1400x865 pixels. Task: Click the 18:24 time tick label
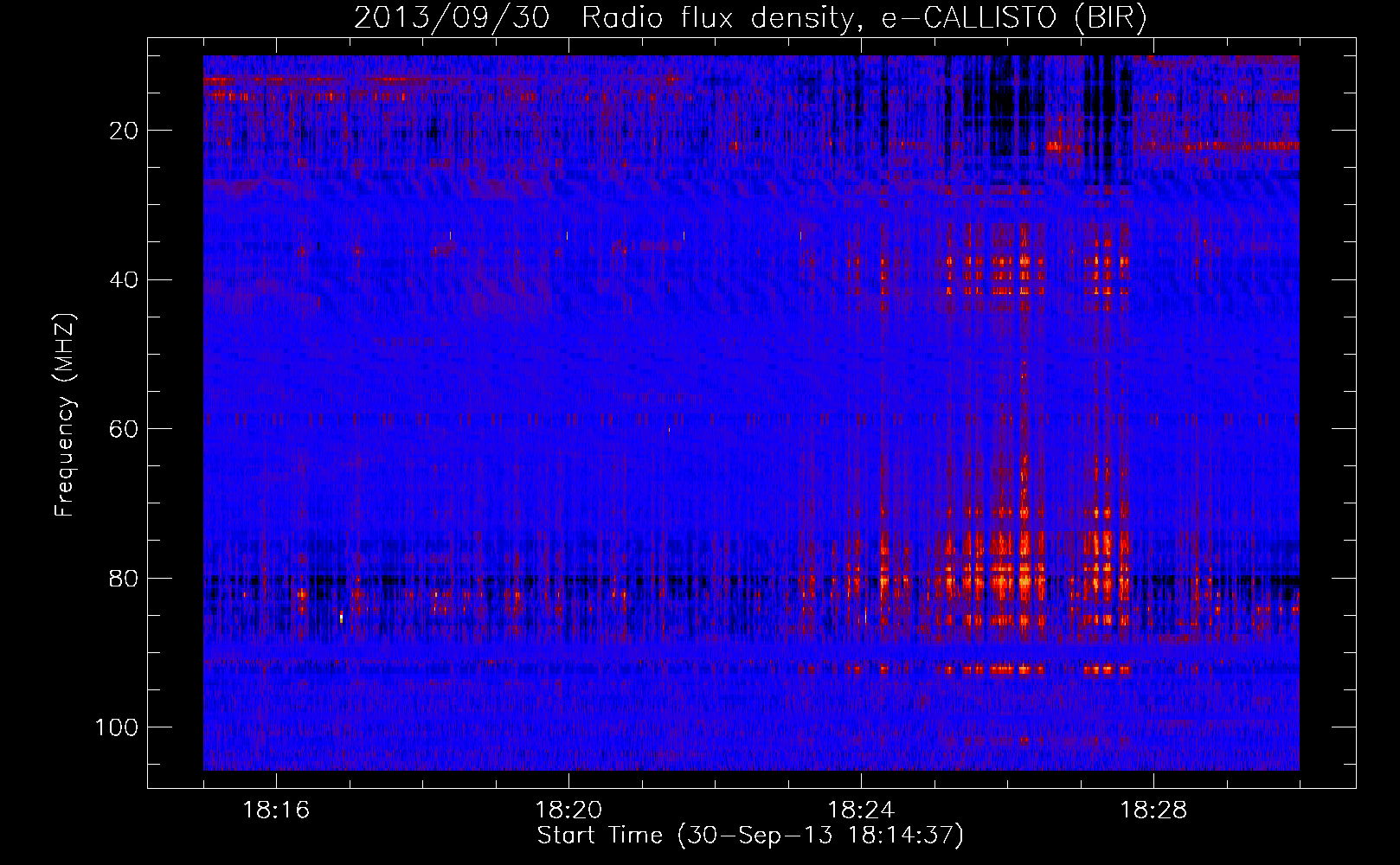click(x=861, y=811)
